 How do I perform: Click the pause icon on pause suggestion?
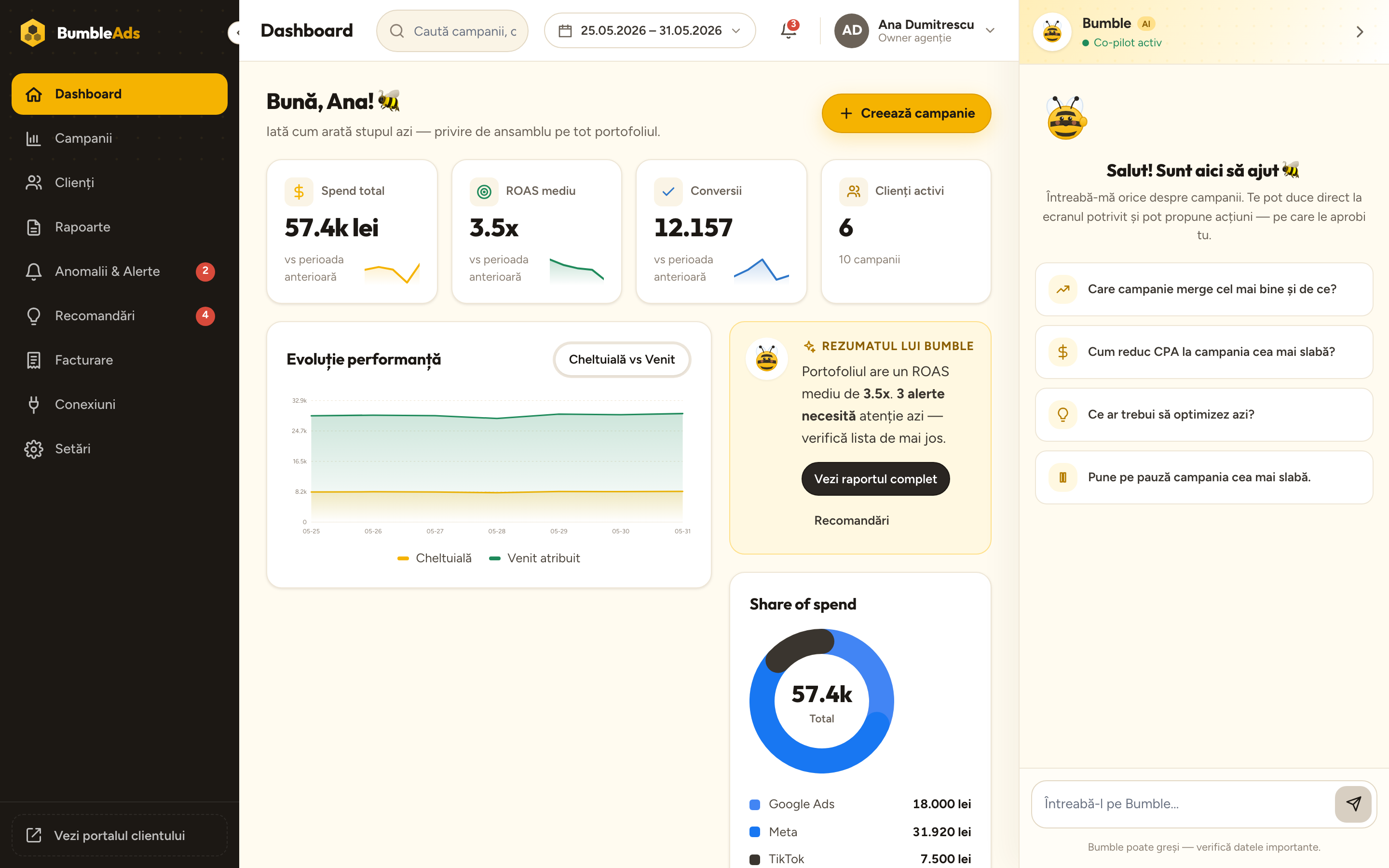click(x=1062, y=477)
